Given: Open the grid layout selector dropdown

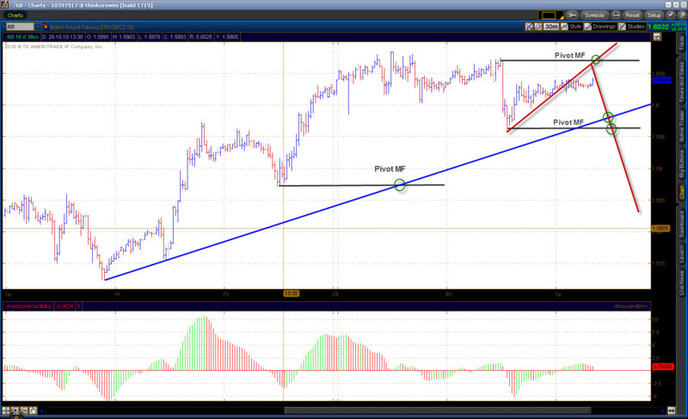Looking at the screenshot, I should click(551, 15).
